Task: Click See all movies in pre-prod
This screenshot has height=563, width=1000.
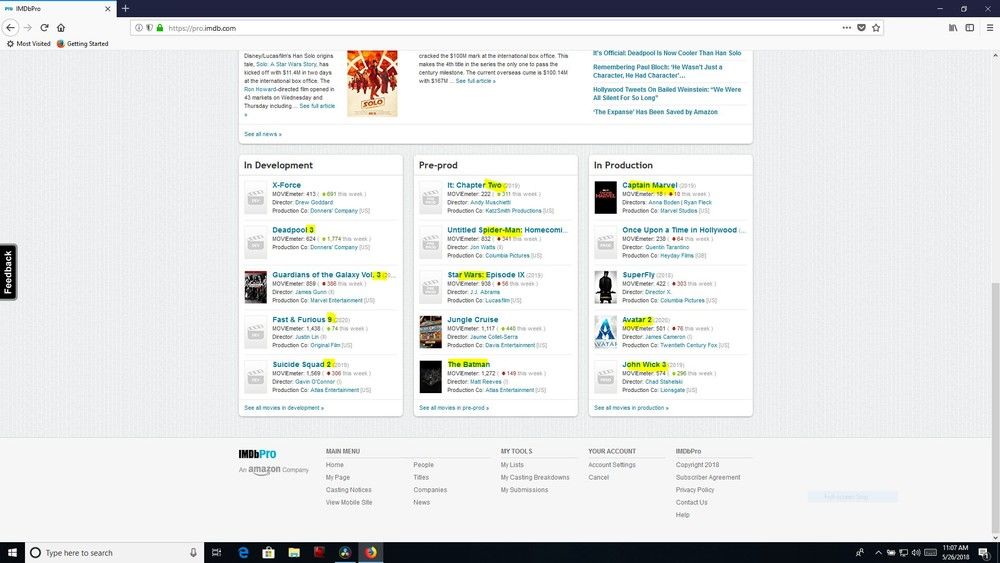Action: [x=454, y=407]
